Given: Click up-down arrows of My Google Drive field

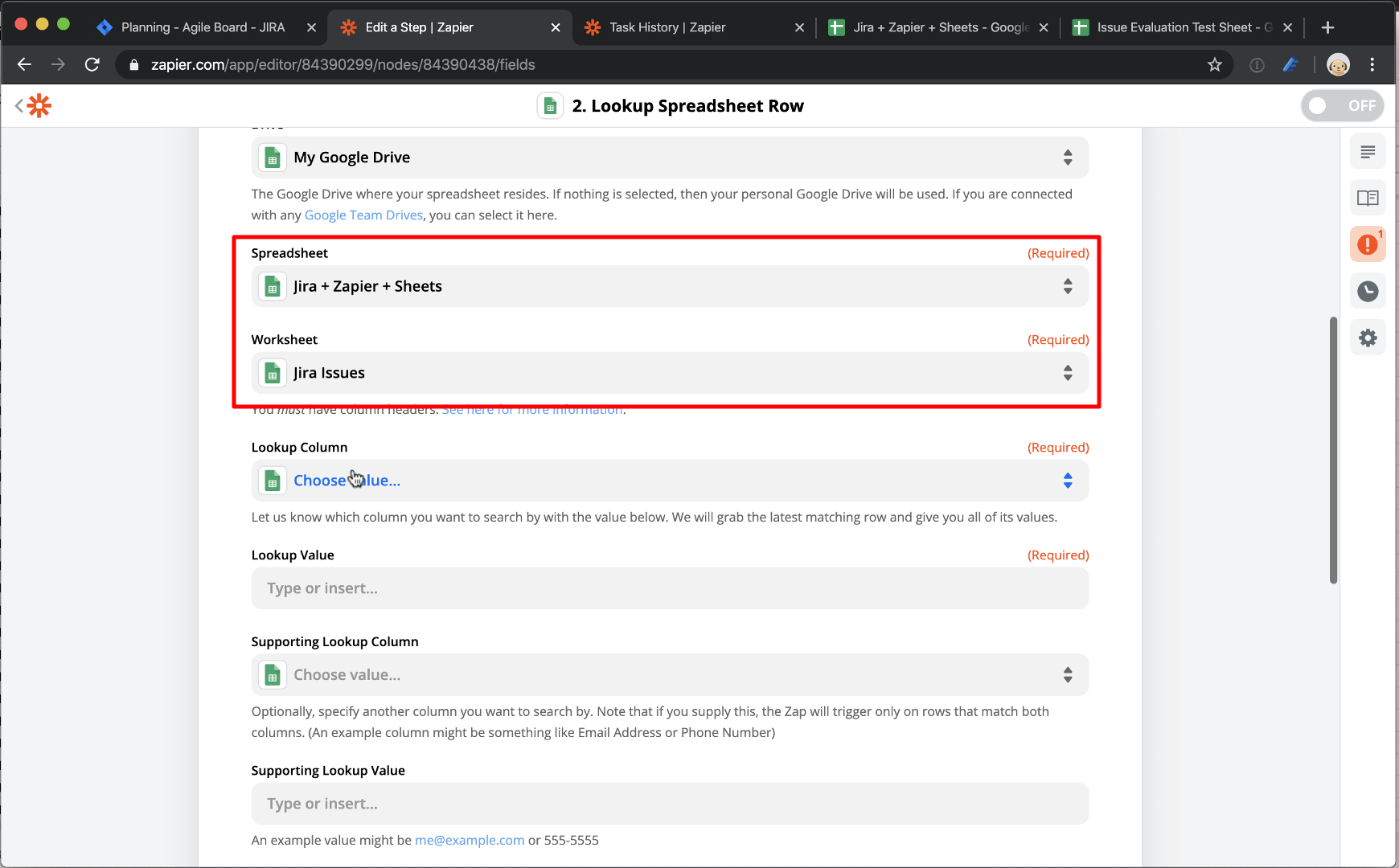Looking at the screenshot, I should click(x=1068, y=158).
